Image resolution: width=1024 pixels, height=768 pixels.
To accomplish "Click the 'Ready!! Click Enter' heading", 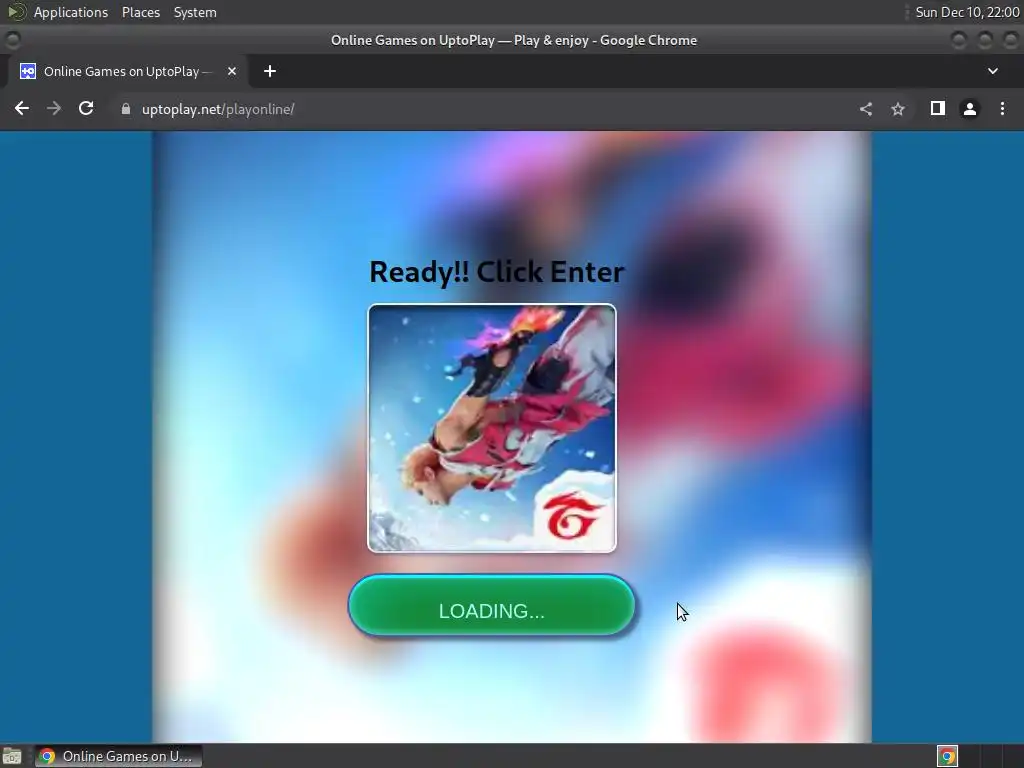I will tap(497, 272).
